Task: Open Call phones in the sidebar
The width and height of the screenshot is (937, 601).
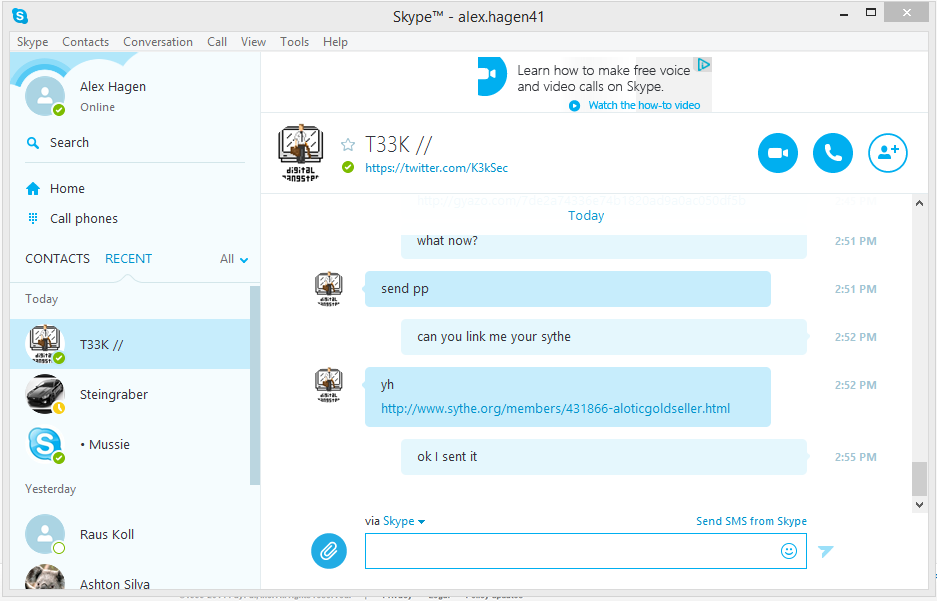Action: 84,219
